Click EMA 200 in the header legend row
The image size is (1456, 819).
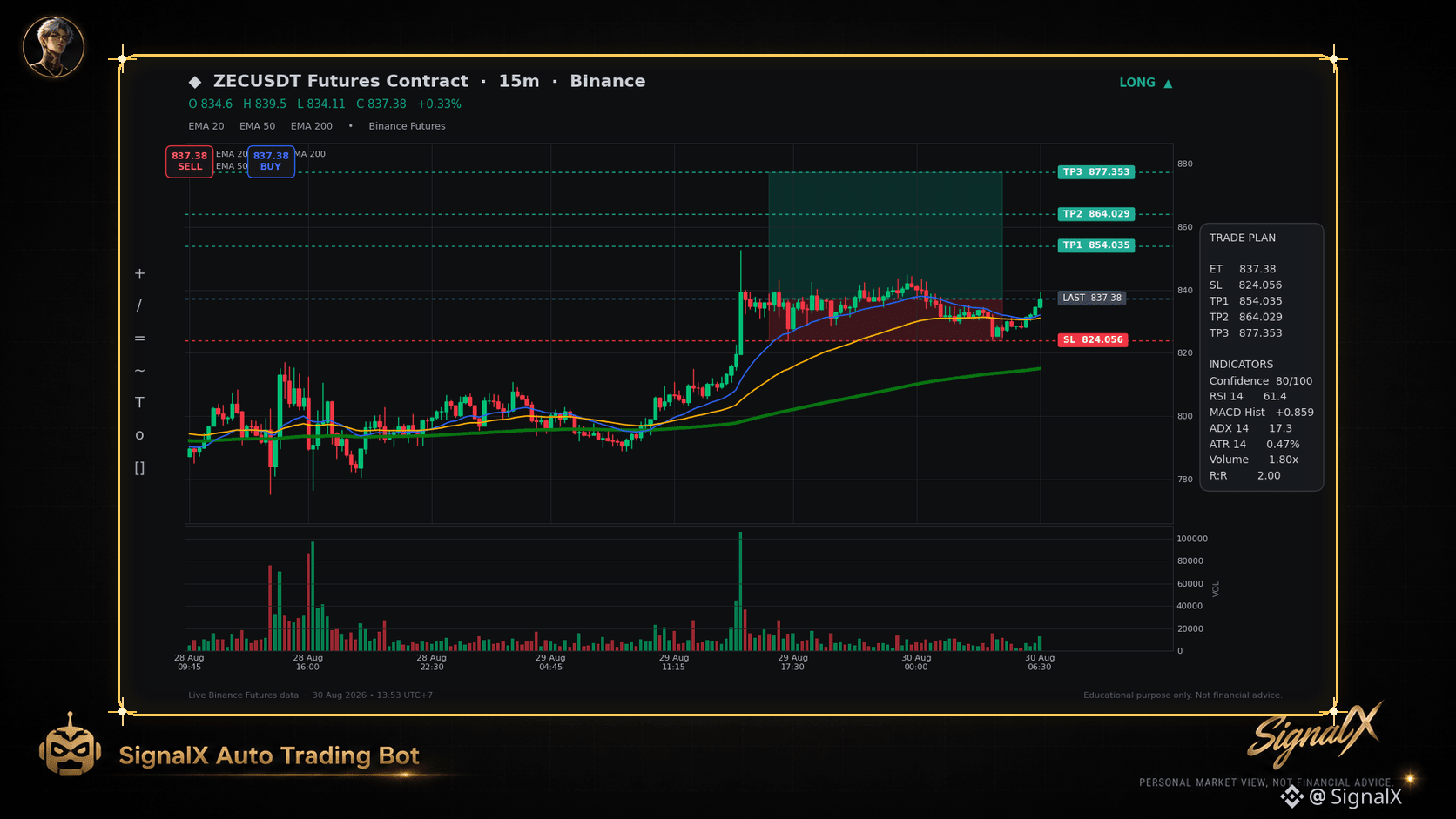[x=312, y=126]
